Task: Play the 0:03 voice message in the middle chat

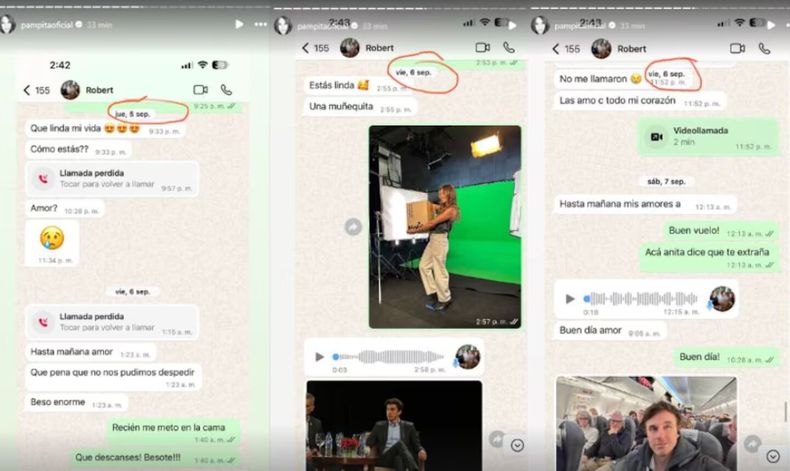Action: tap(319, 357)
